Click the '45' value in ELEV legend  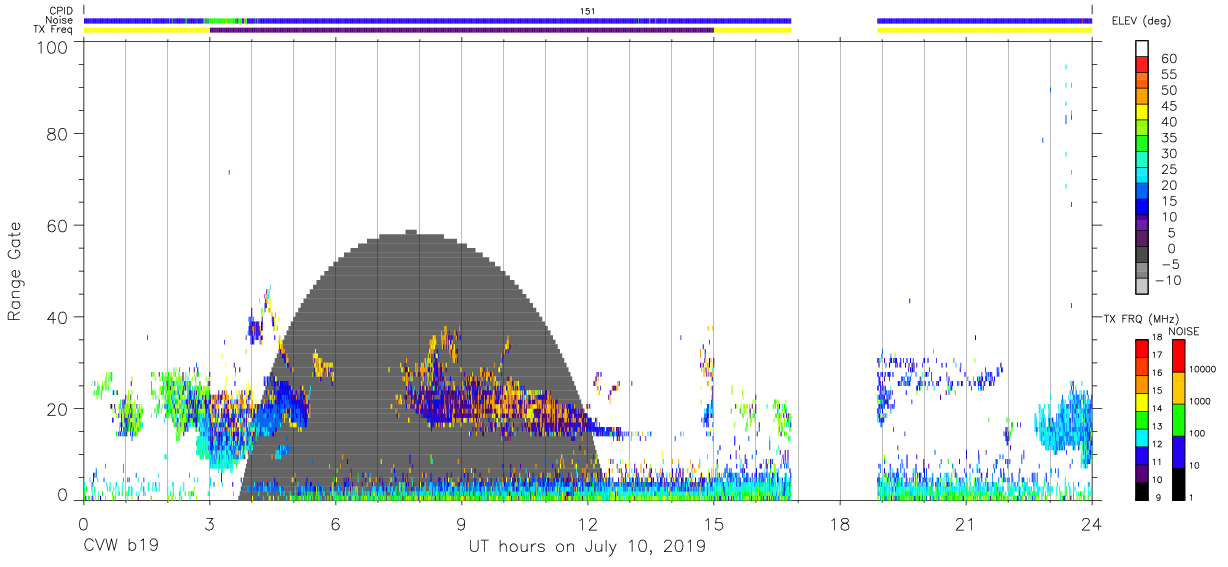click(x=1167, y=104)
